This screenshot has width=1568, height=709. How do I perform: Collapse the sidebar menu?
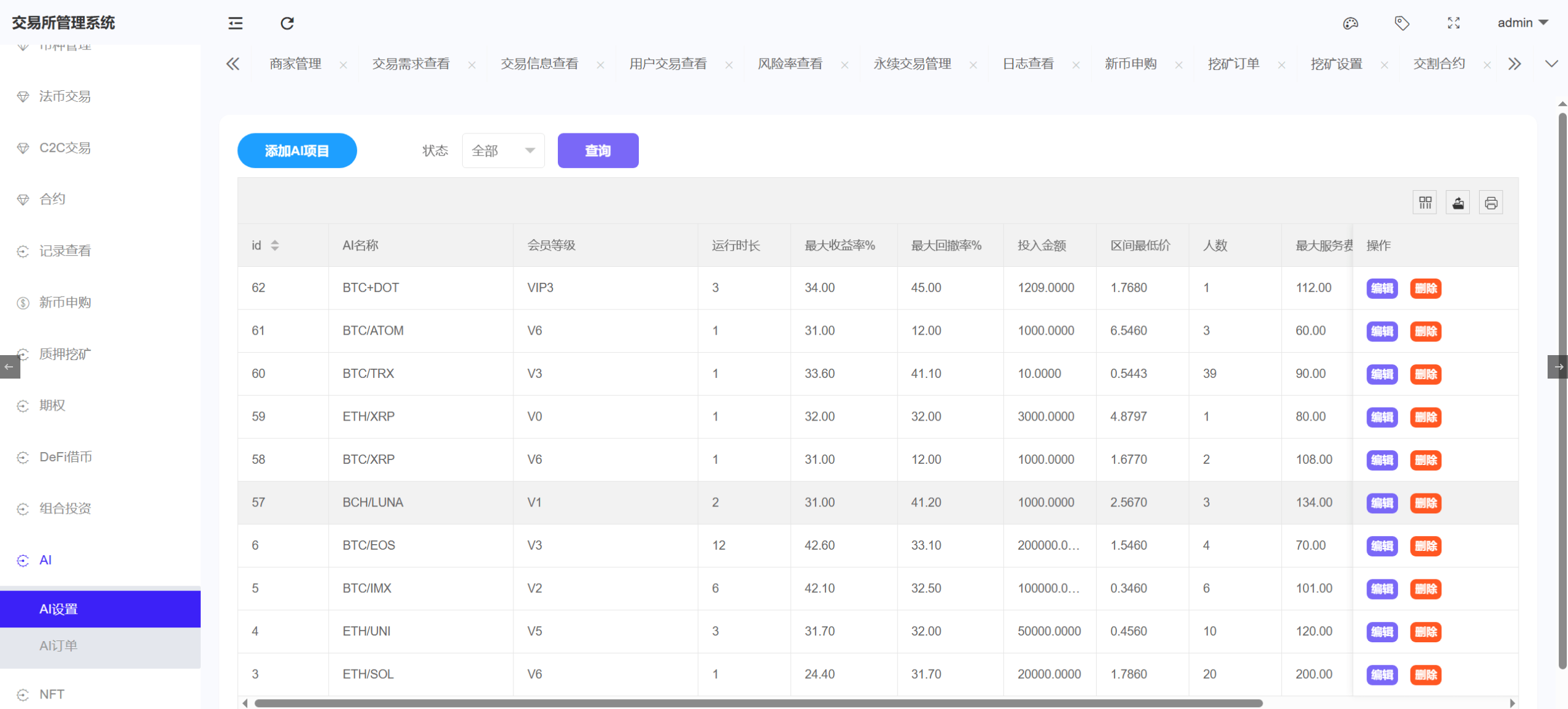[234, 23]
